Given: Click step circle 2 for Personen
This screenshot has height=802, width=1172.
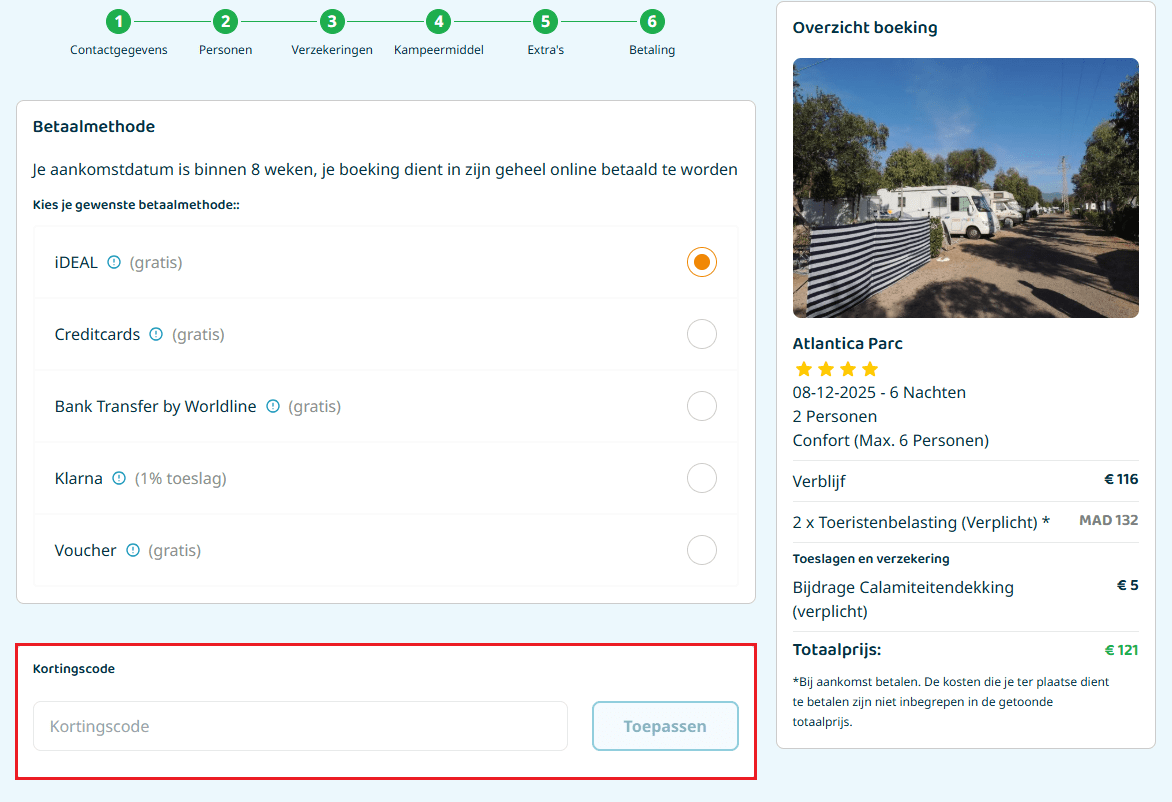Looking at the screenshot, I should (x=225, y=21).
